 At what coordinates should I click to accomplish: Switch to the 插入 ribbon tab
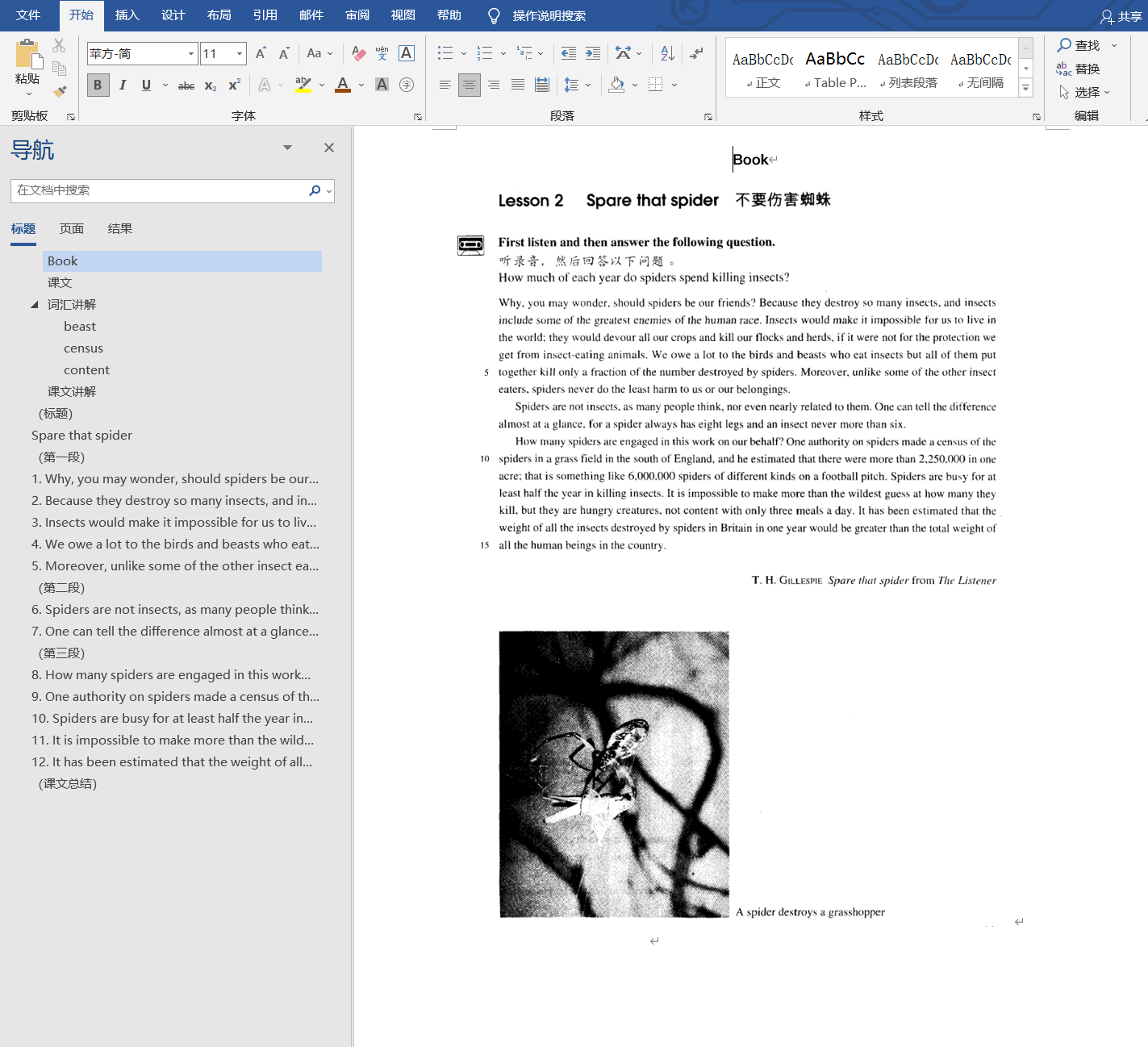point(127,15)
